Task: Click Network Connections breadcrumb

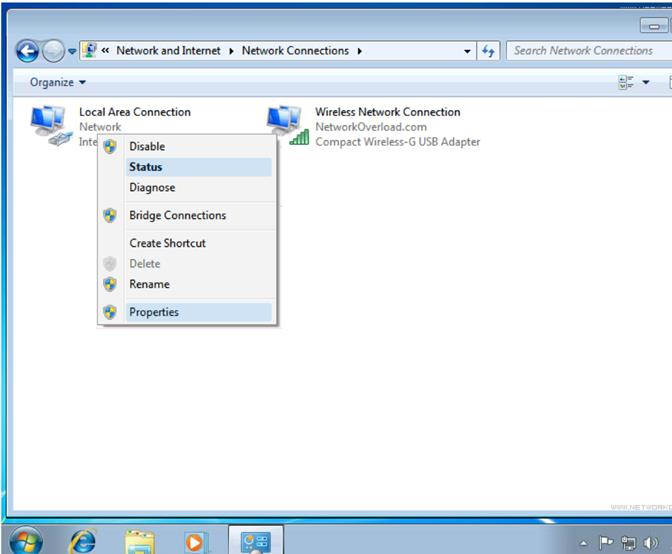Action: tap(295, 51)
